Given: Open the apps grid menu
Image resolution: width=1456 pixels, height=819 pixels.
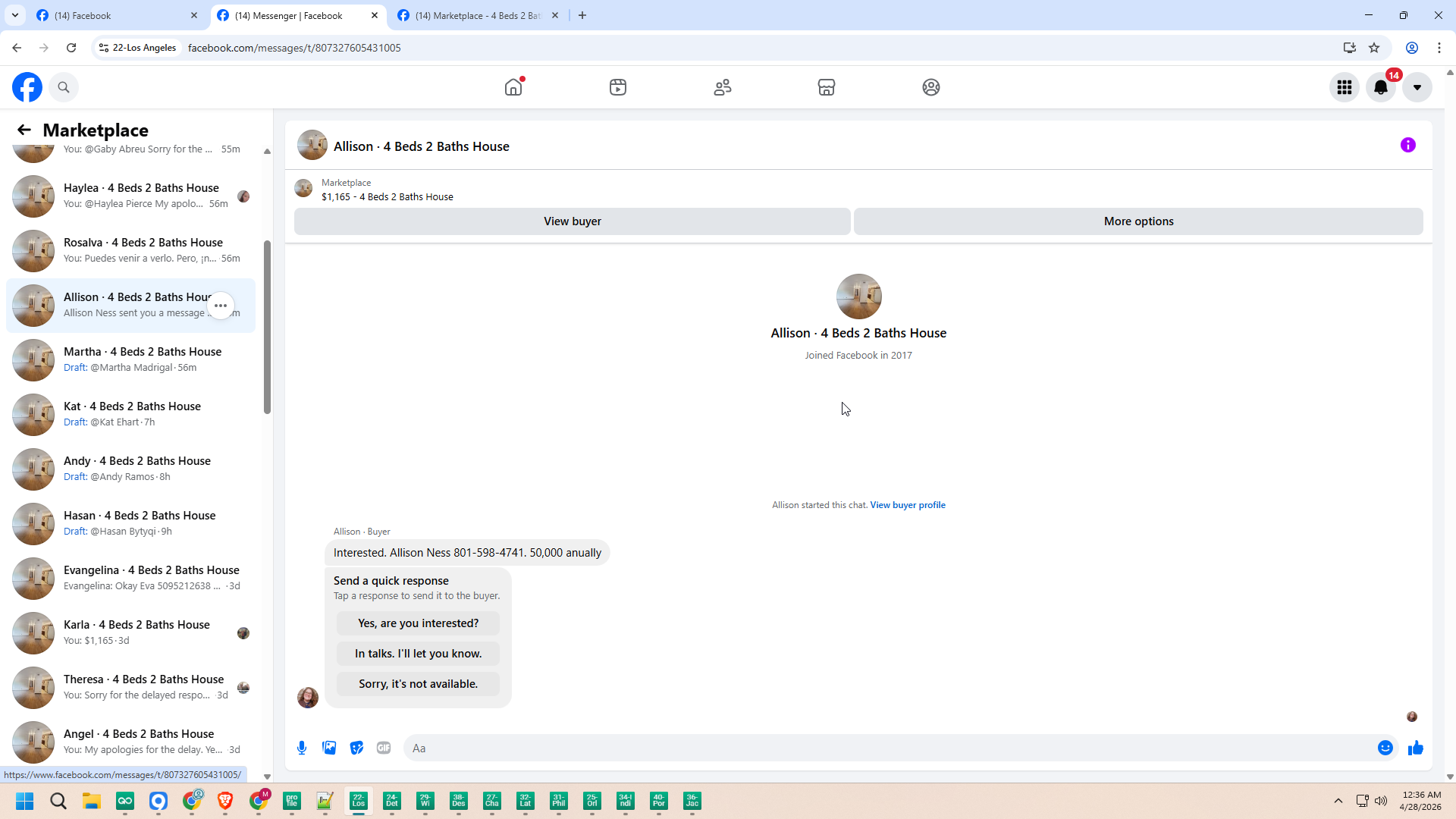Looking at the screenshot, I should click(1345, 87).
